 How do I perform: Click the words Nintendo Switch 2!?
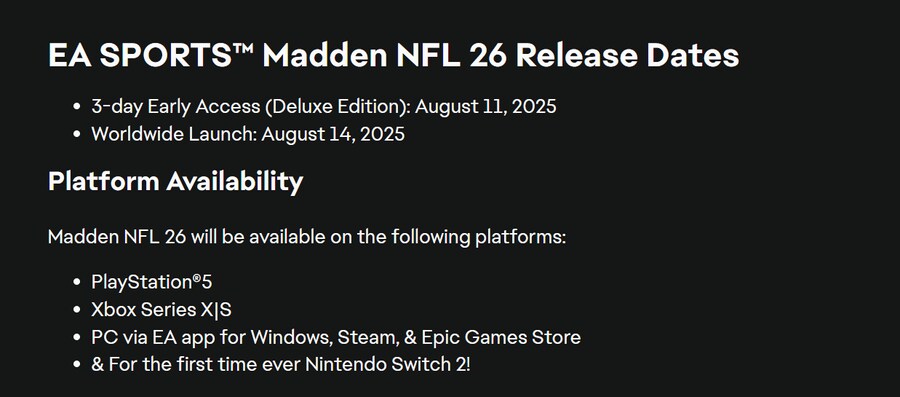point(387,365)
